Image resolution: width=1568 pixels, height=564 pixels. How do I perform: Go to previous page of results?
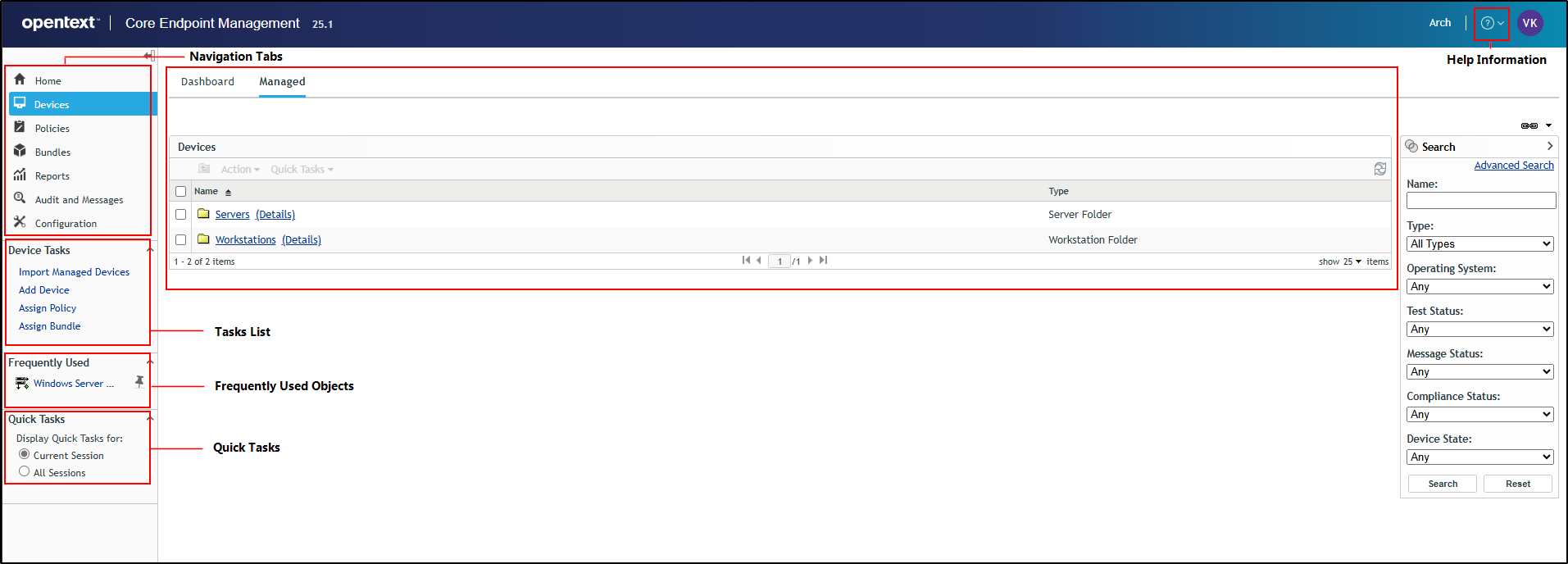[759, 260]
